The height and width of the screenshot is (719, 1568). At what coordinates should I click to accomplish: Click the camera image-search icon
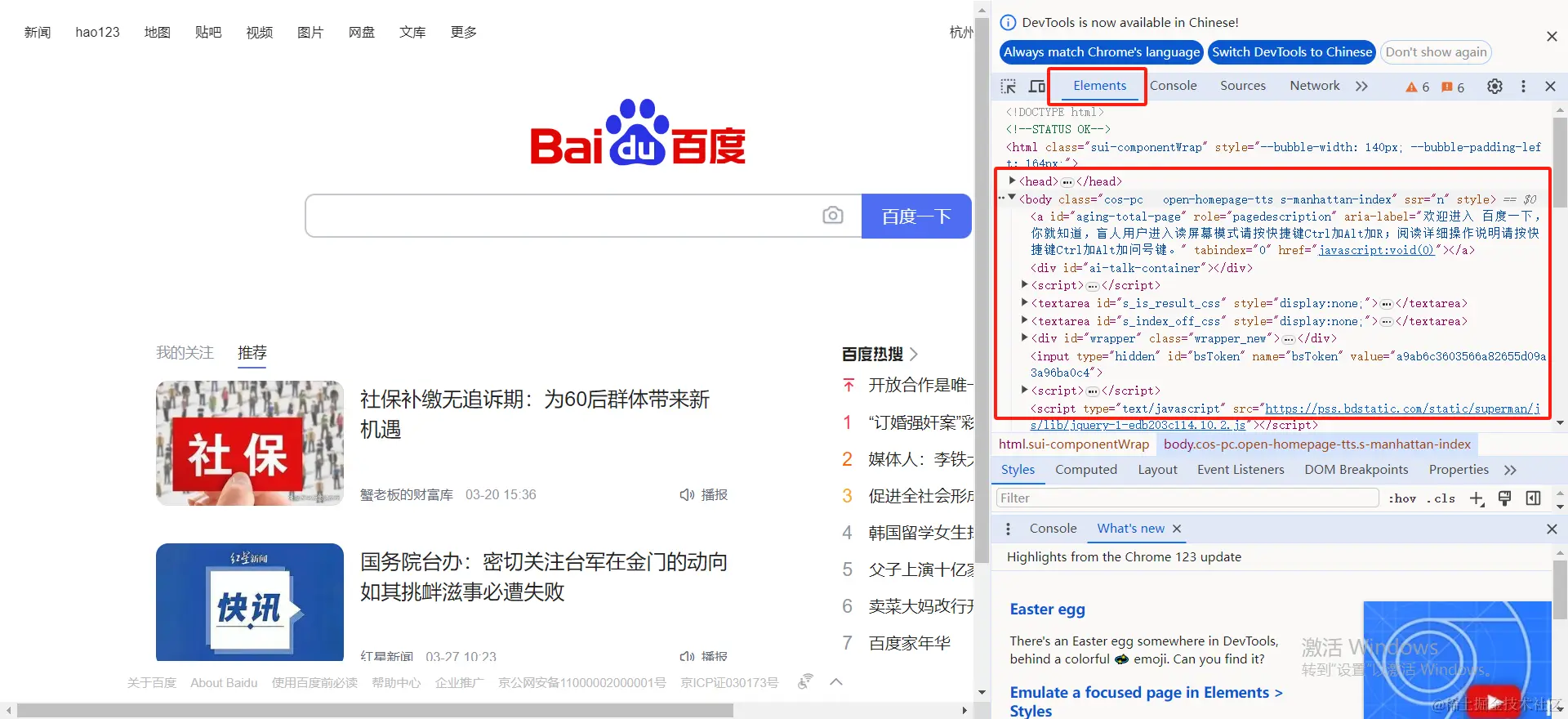[833, 216]
